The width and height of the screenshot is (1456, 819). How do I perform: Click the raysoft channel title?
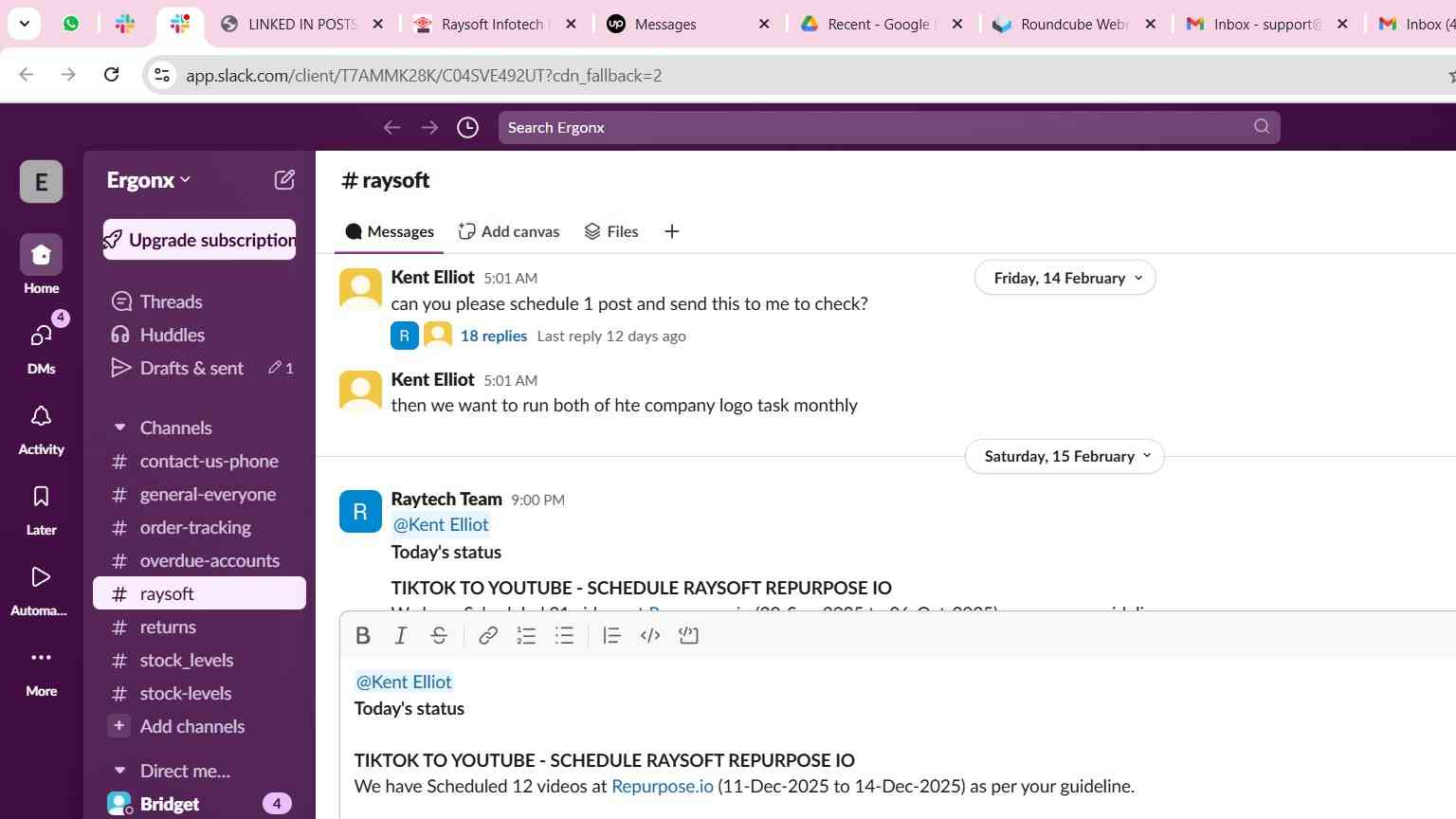[x=385, y=180]
